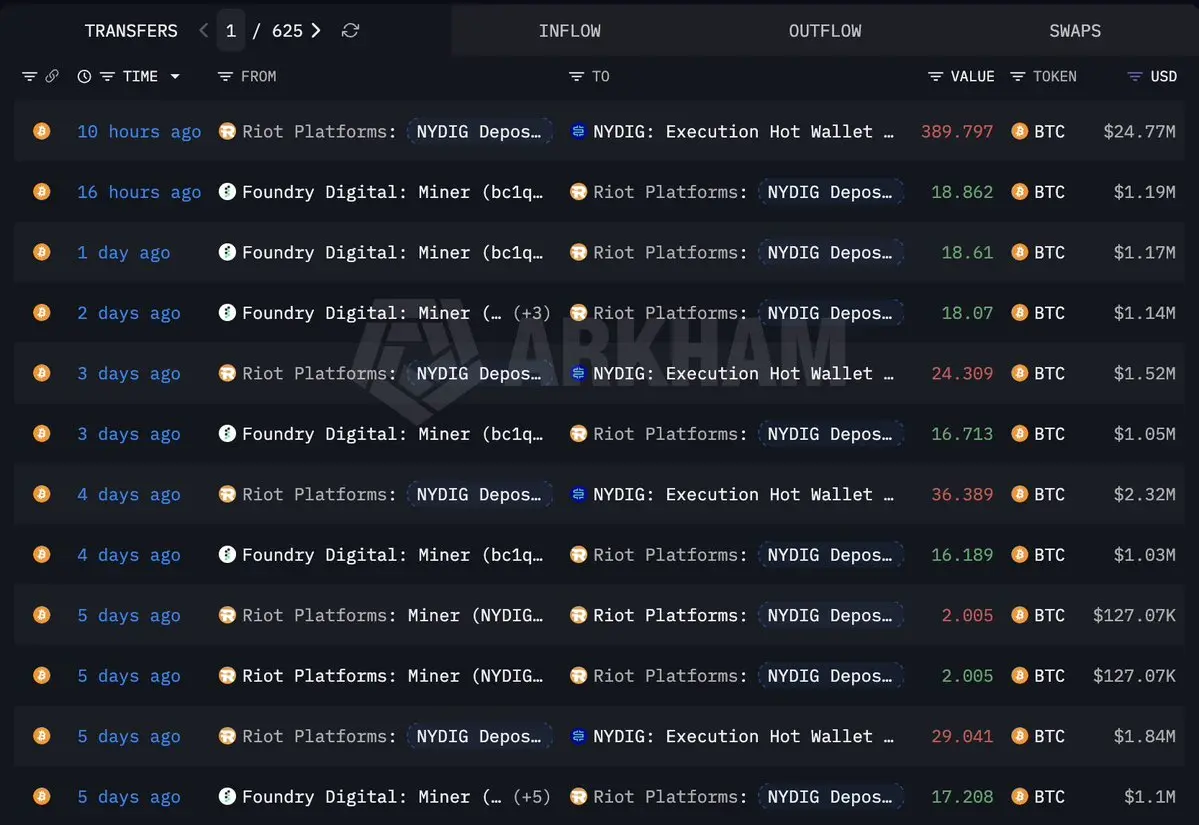Screen dimensions: 1199x825
Task: Open the link column icon in header
Action: point(52,76)
